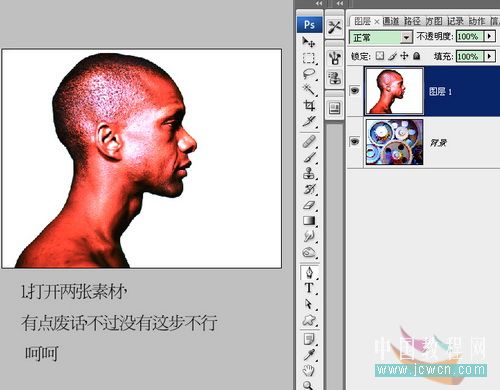Select the Dodge tool
Viewport: 500px width, 390px height.
(x=309, y=236)
